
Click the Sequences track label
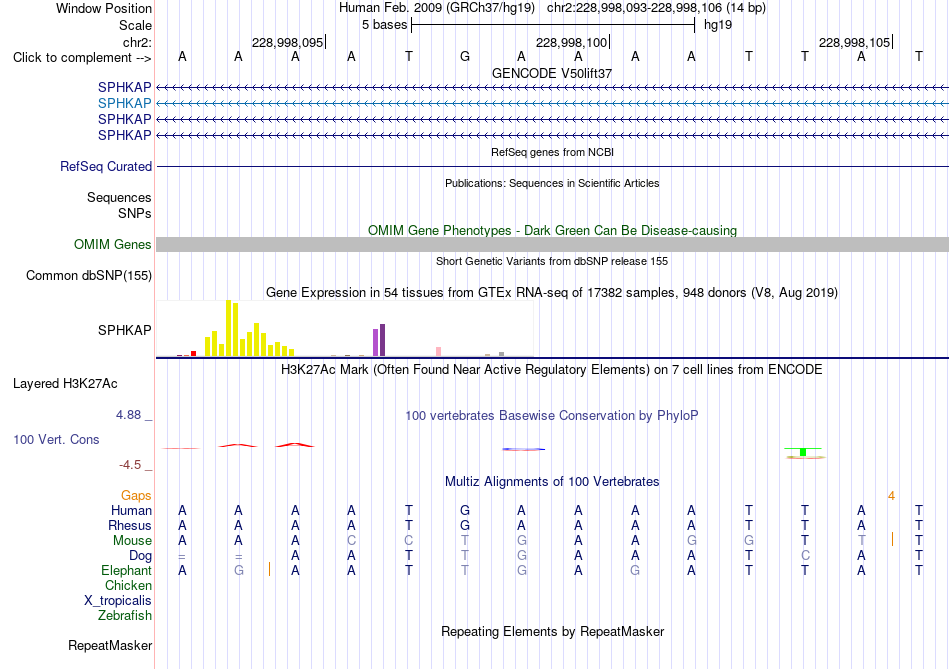pos(119,198)
